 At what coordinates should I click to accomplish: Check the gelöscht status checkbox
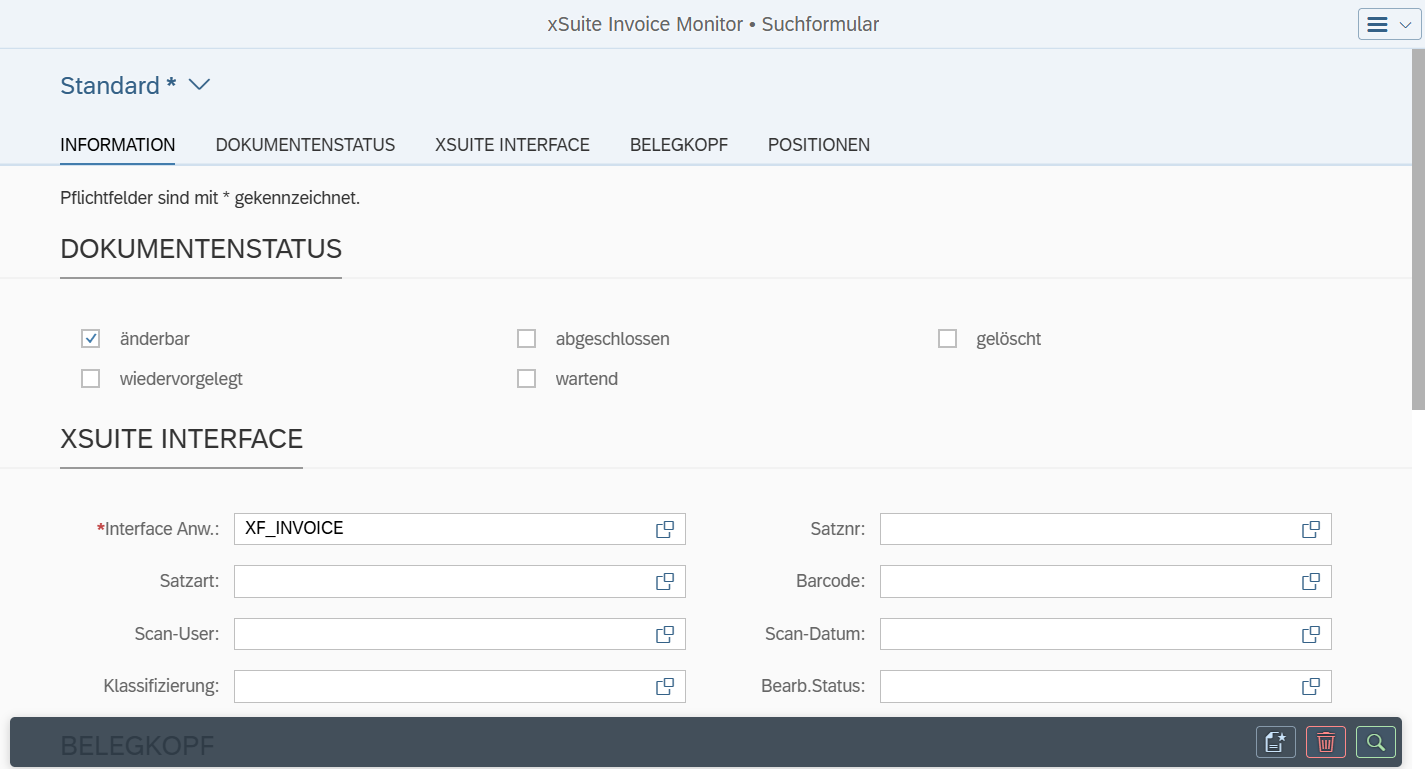(x=947, y=338)
